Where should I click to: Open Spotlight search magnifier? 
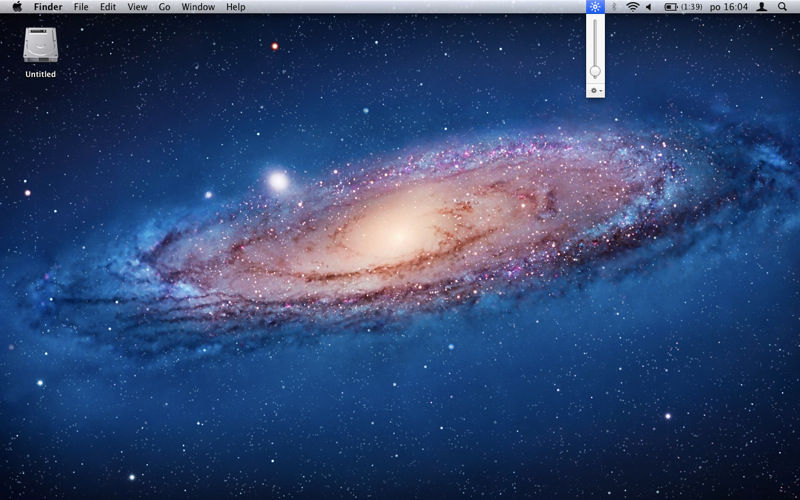[x=782, y=7]
